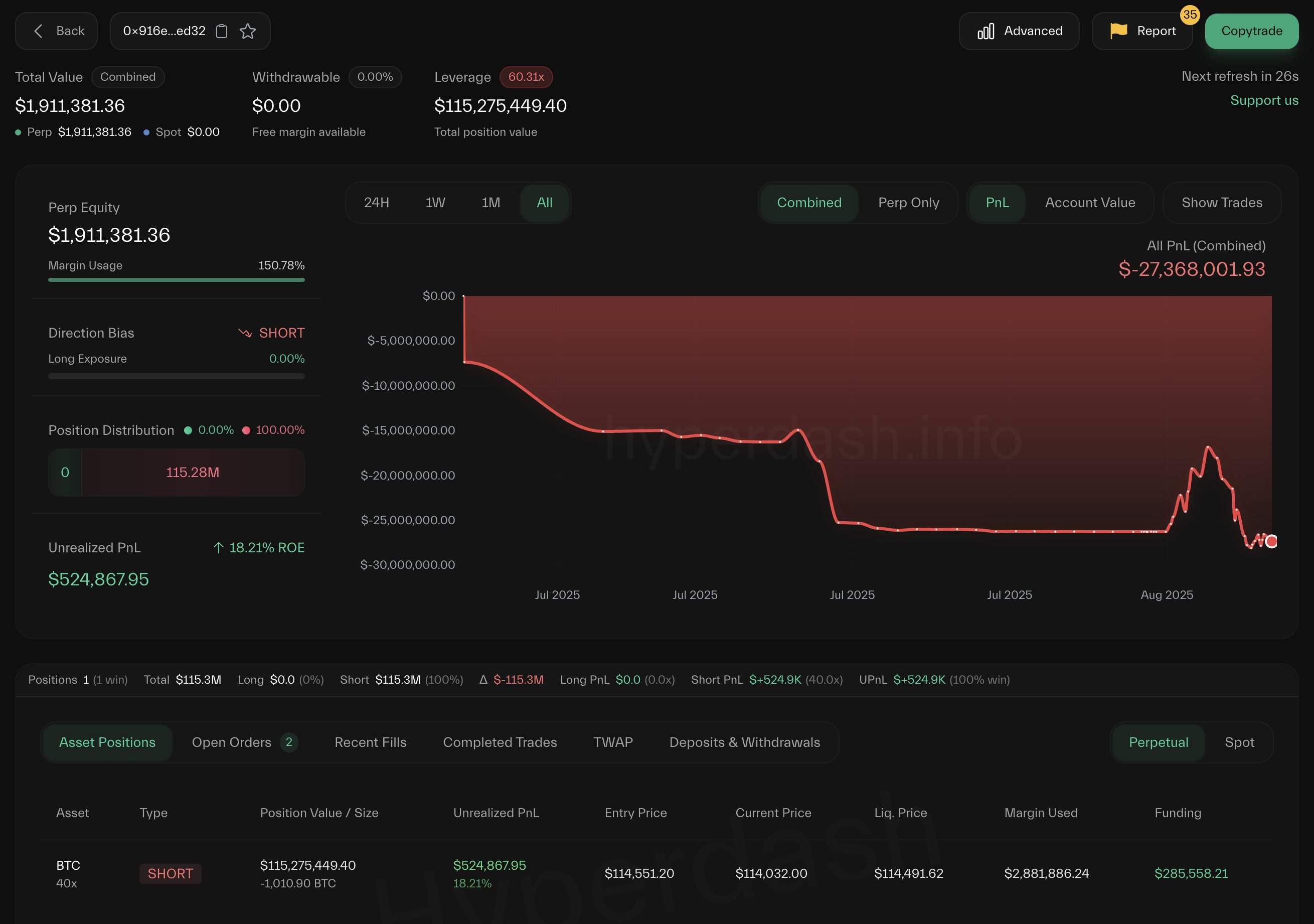
Task: Click the red dot at chart end
Action: tap(1271, 541)
